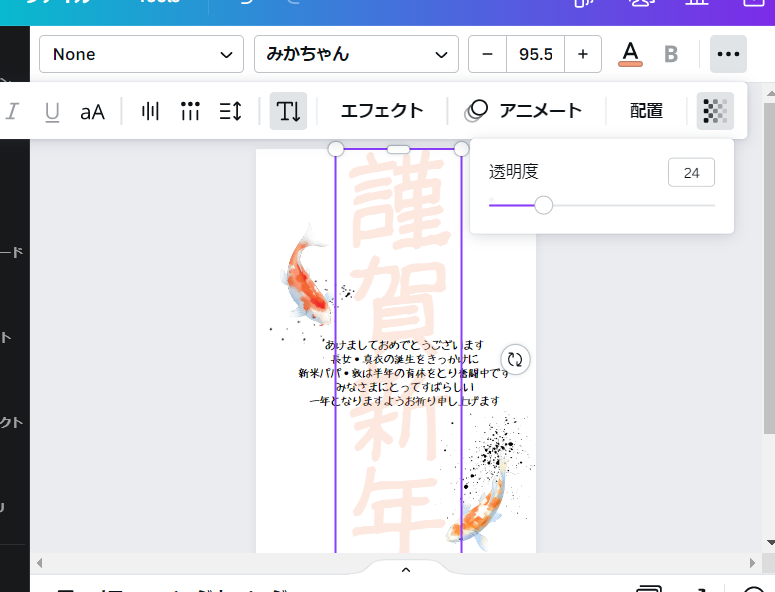Click the horizontal scrollbar right arrow
Screen dimensions: 775x592
pos(752,563)
